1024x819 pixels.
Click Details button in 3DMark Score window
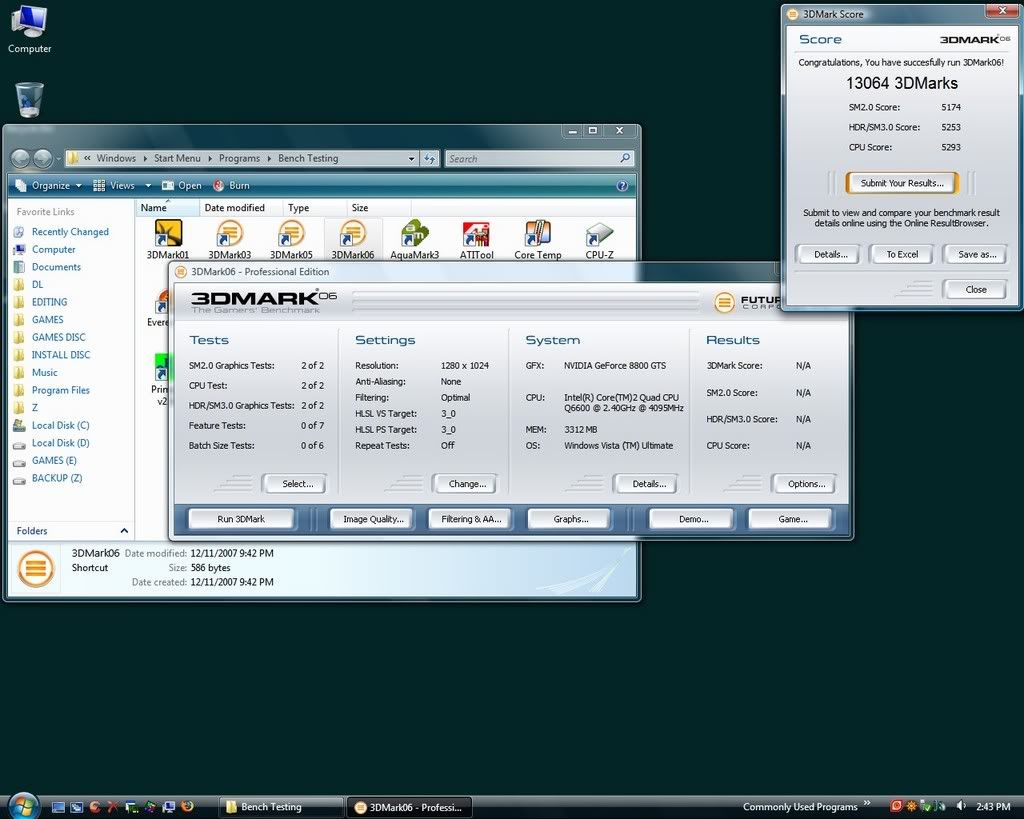830,254
